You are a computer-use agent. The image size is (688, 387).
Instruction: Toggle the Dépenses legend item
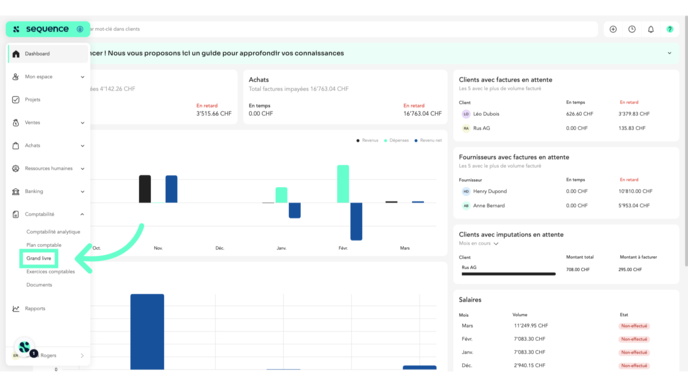tap(396, 140)
